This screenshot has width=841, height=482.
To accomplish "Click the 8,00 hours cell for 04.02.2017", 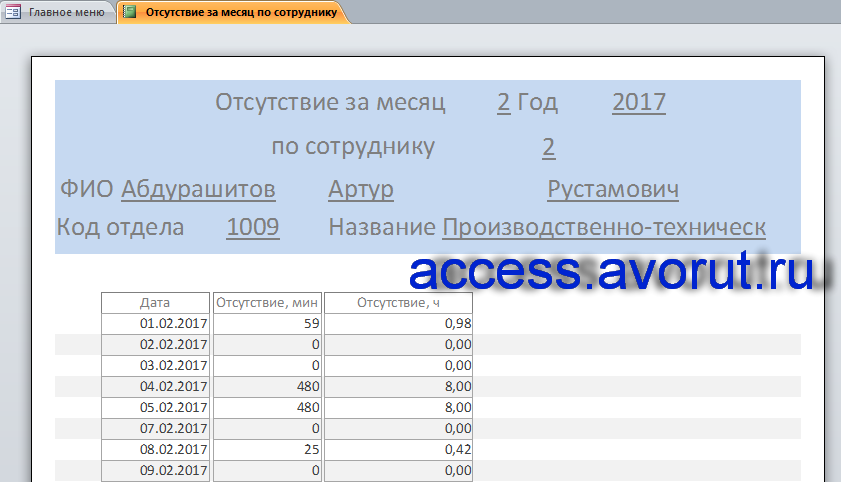I will point(399,387).
